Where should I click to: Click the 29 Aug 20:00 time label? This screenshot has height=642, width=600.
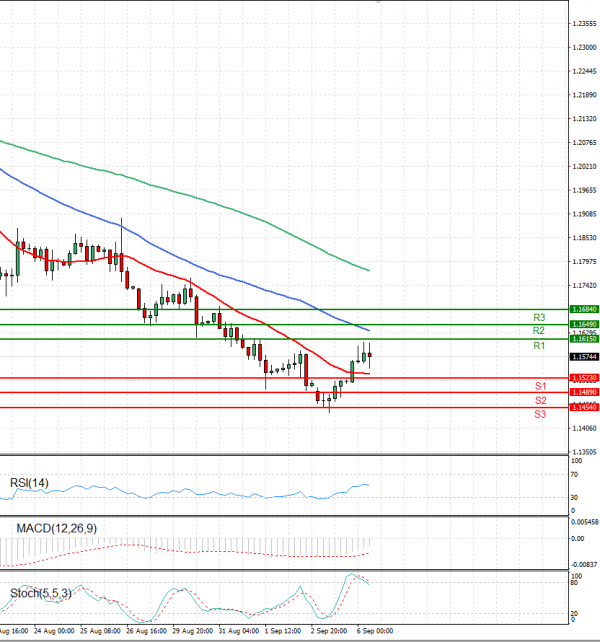tap(192, 631)
